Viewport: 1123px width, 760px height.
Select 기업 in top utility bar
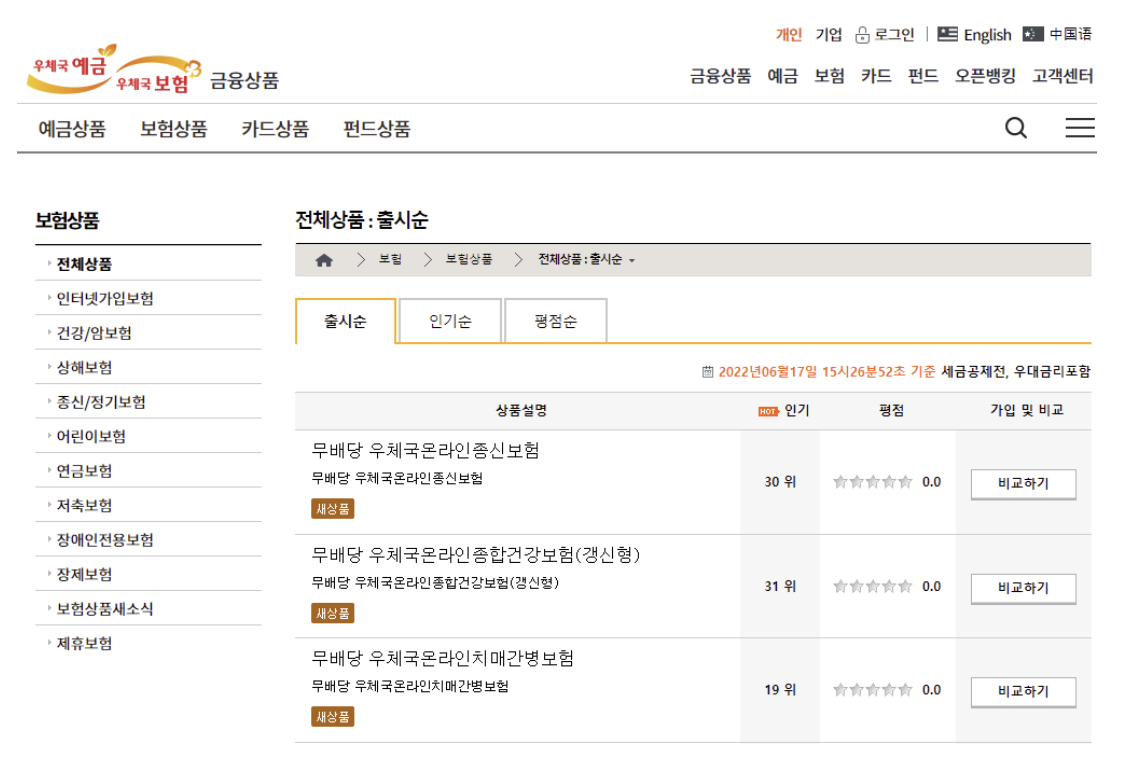[829, 34]
